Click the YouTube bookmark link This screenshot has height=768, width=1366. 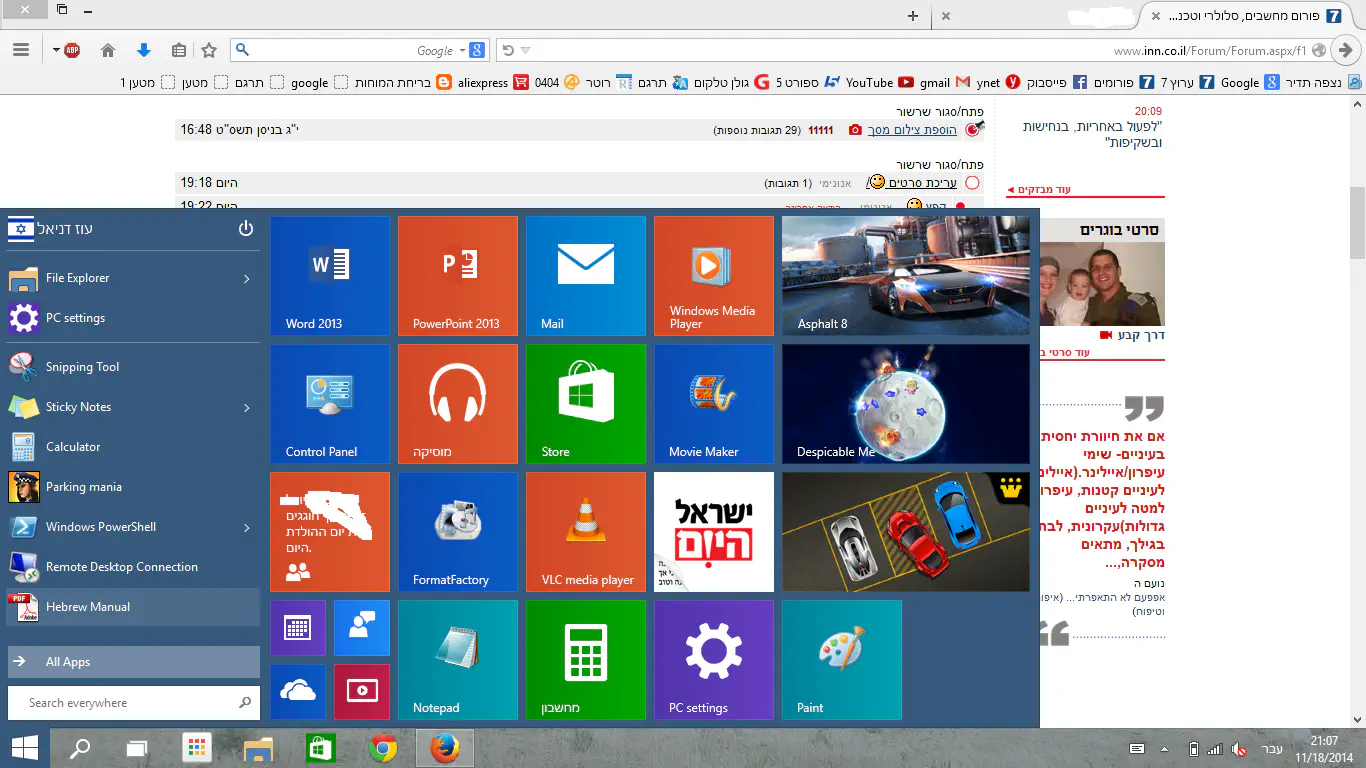869,82
